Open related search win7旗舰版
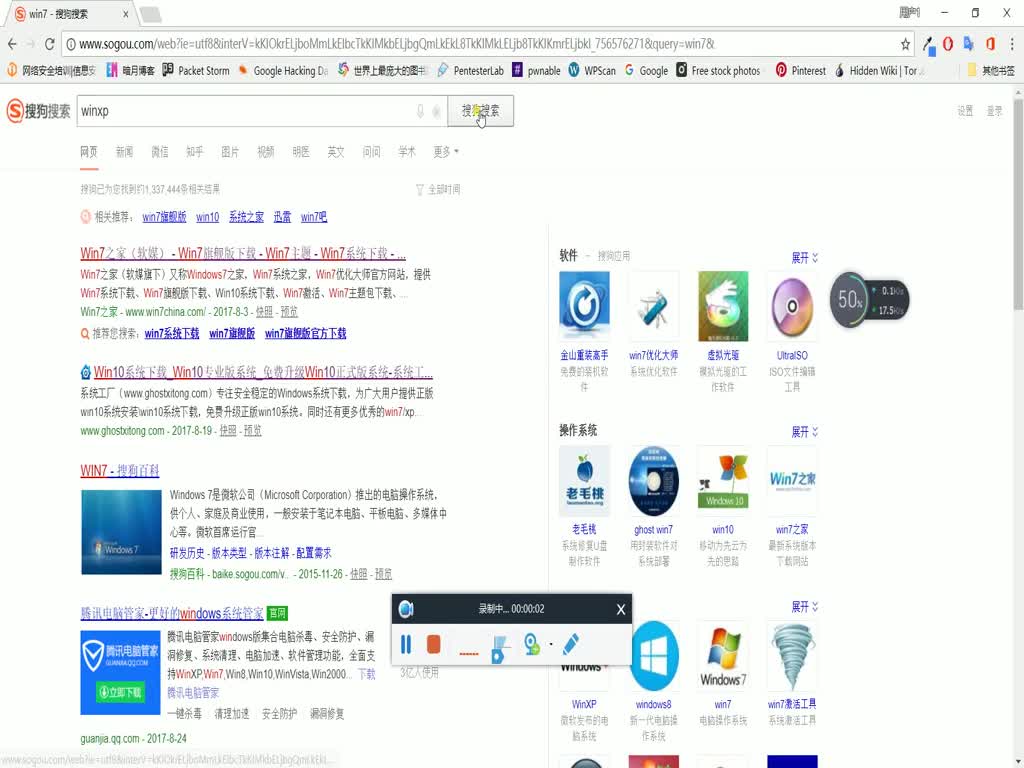The image size is (1024, 768). click(x=165, y=217)
